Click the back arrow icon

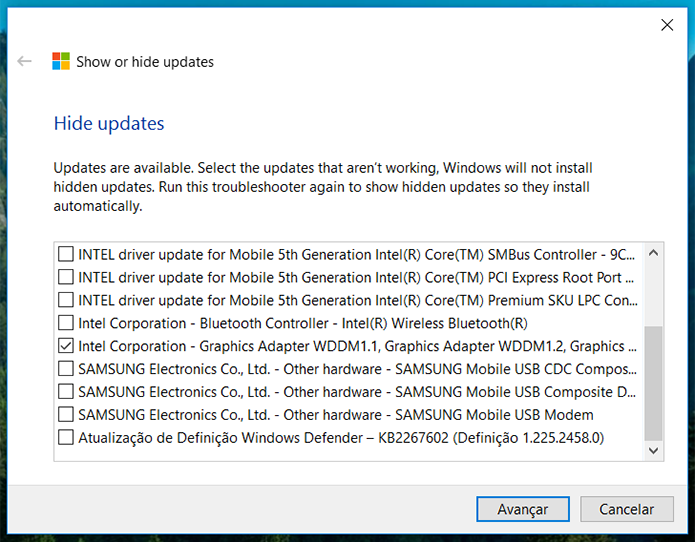coord(24,61)
